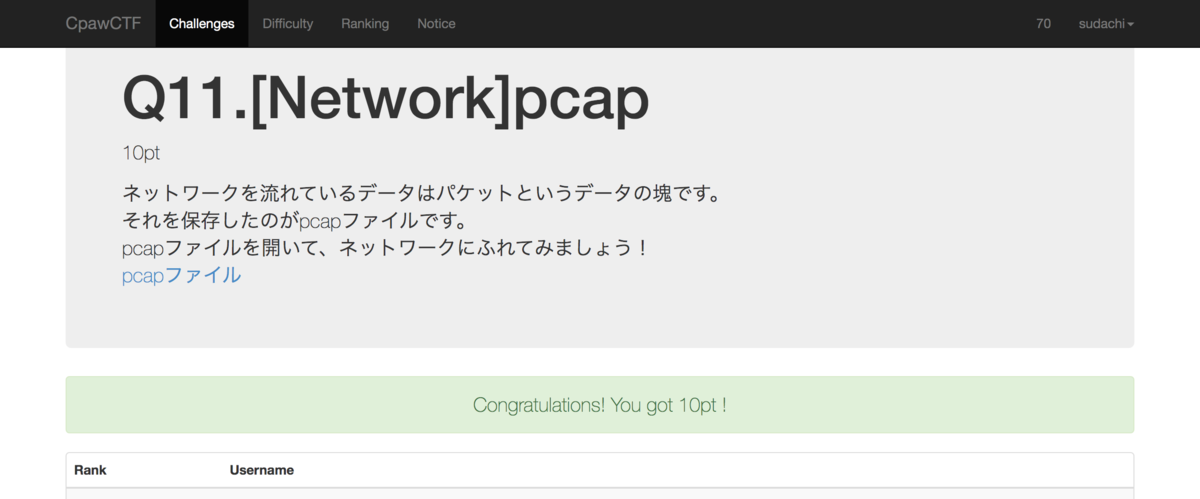
Task: Go to the Difficulty page
Action: (x=288, y=23)
